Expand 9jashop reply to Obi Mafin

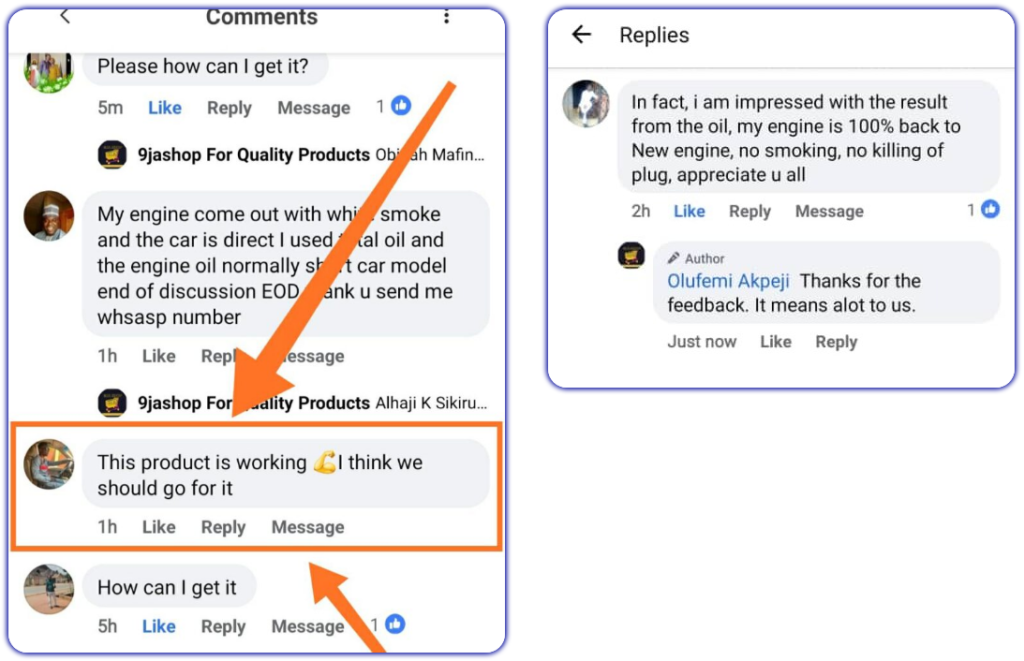pyautogui.click(x=291, y=155)
